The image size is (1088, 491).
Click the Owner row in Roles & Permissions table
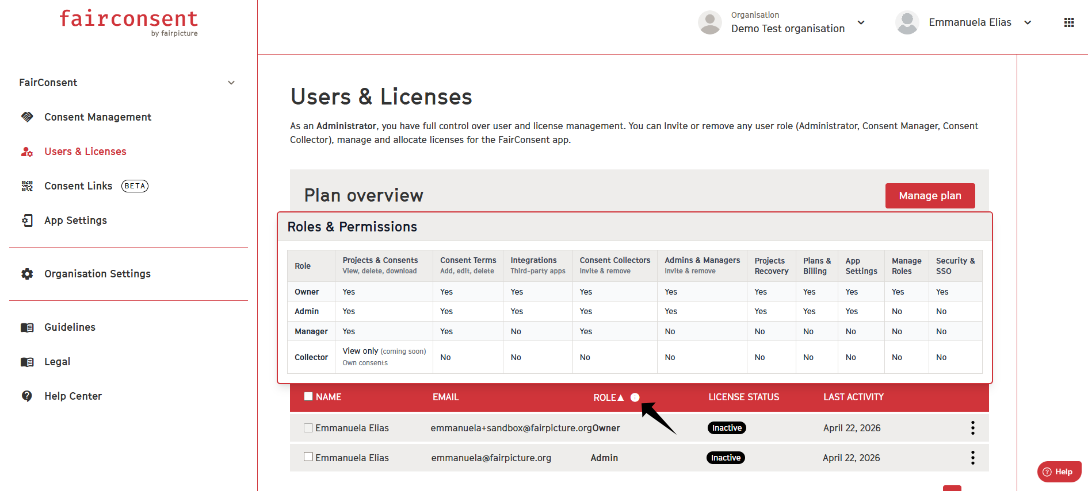pos(635,292)
